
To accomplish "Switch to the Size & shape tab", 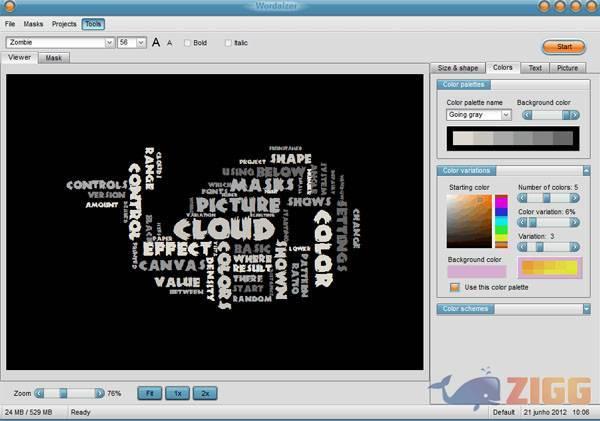I will pos(457,68).
